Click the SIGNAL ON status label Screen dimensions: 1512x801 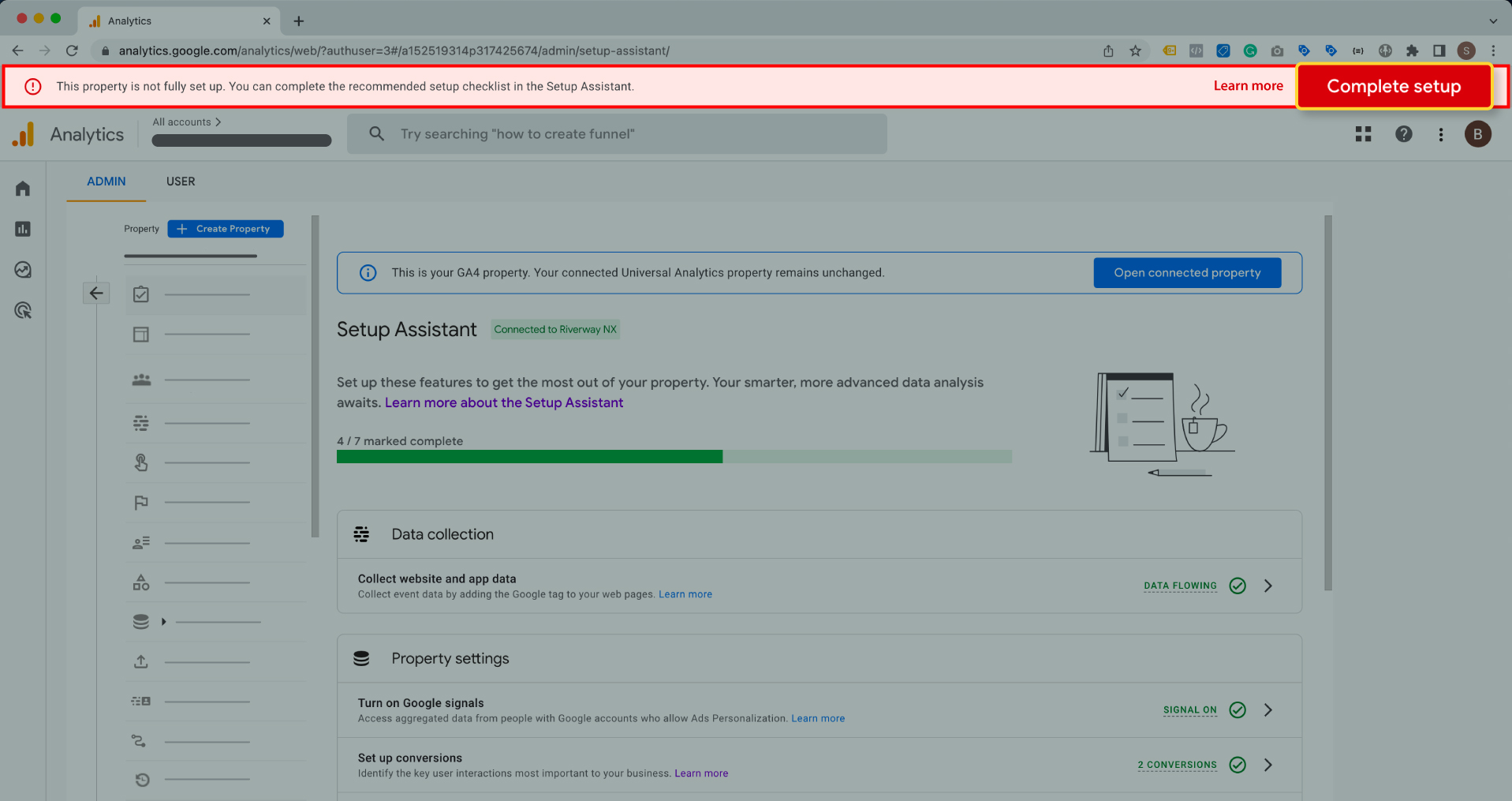tap(1189, 710)
